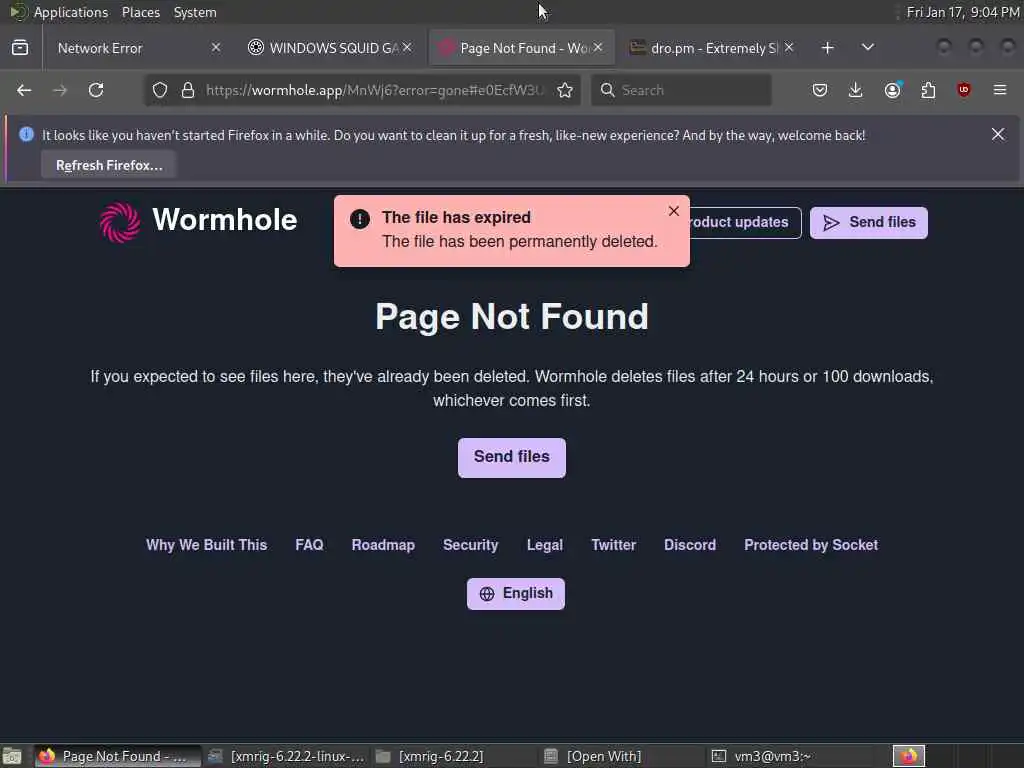Screen dimensions: 1024x768
Task: Click the show desktop icon in taskbar
Action: tap(12, 756)
